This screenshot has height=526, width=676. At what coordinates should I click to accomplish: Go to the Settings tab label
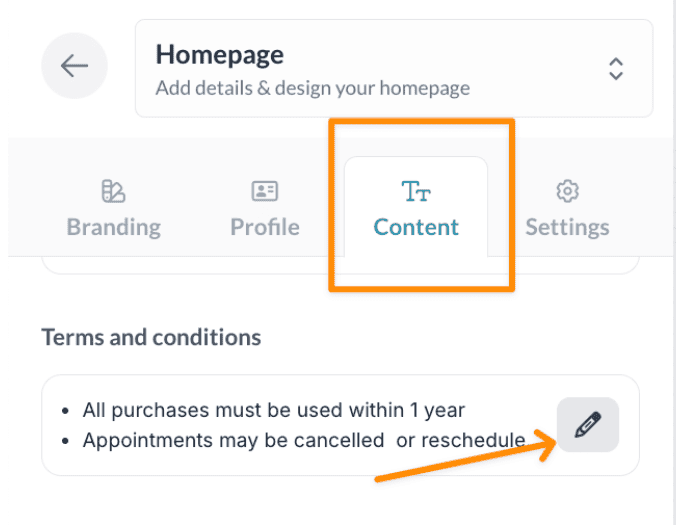(567, 227)
